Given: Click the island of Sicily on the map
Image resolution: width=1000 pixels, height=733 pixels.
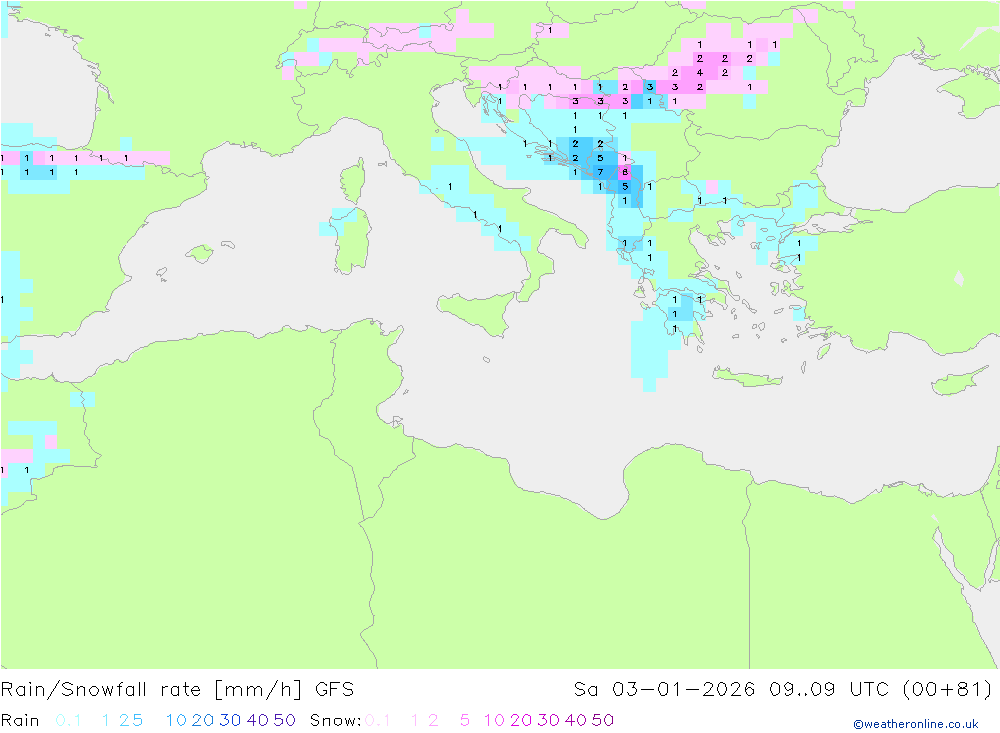Looking at the screenshot, I should 480,313.
